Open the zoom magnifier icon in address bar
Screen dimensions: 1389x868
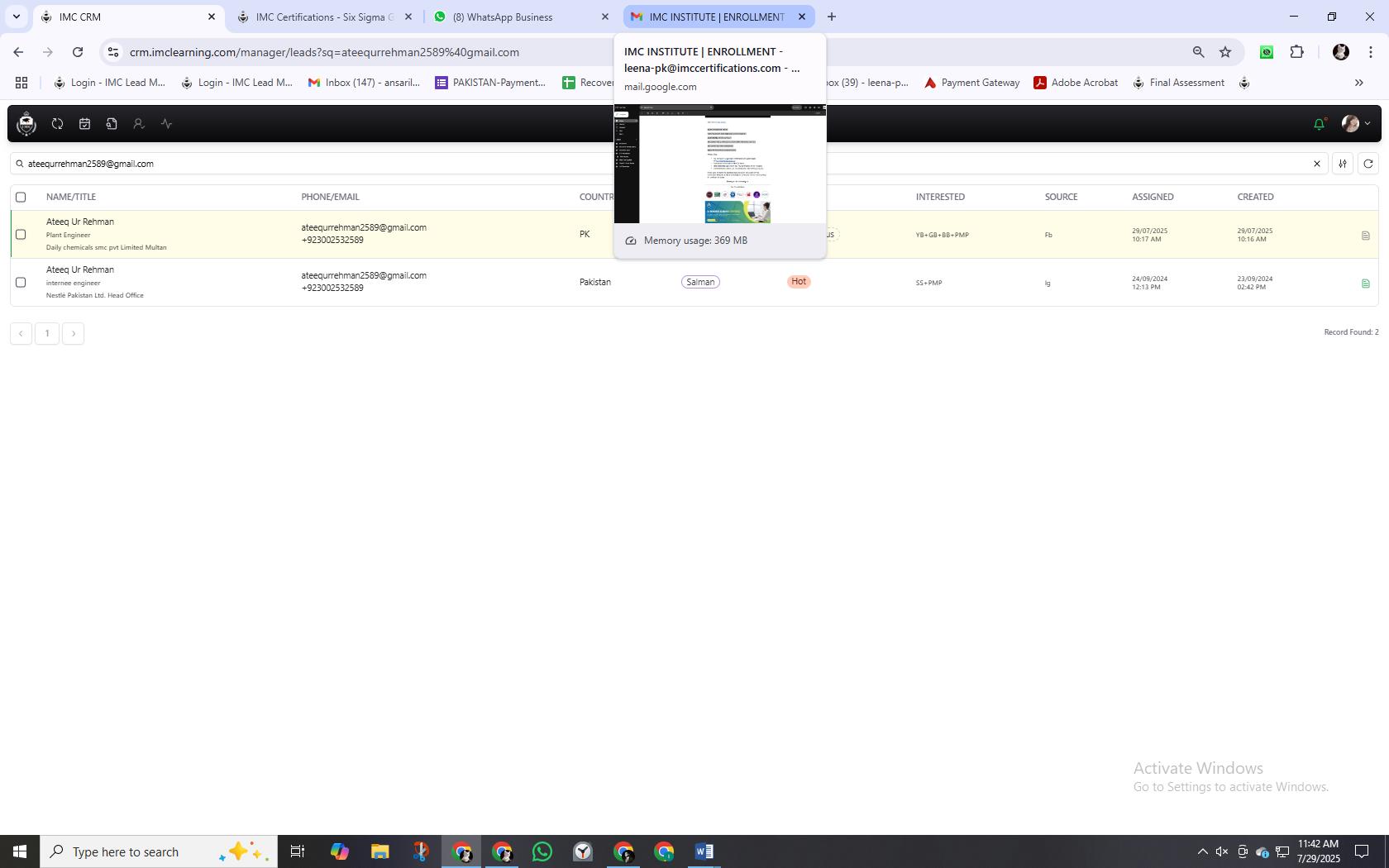(1198, 52)
